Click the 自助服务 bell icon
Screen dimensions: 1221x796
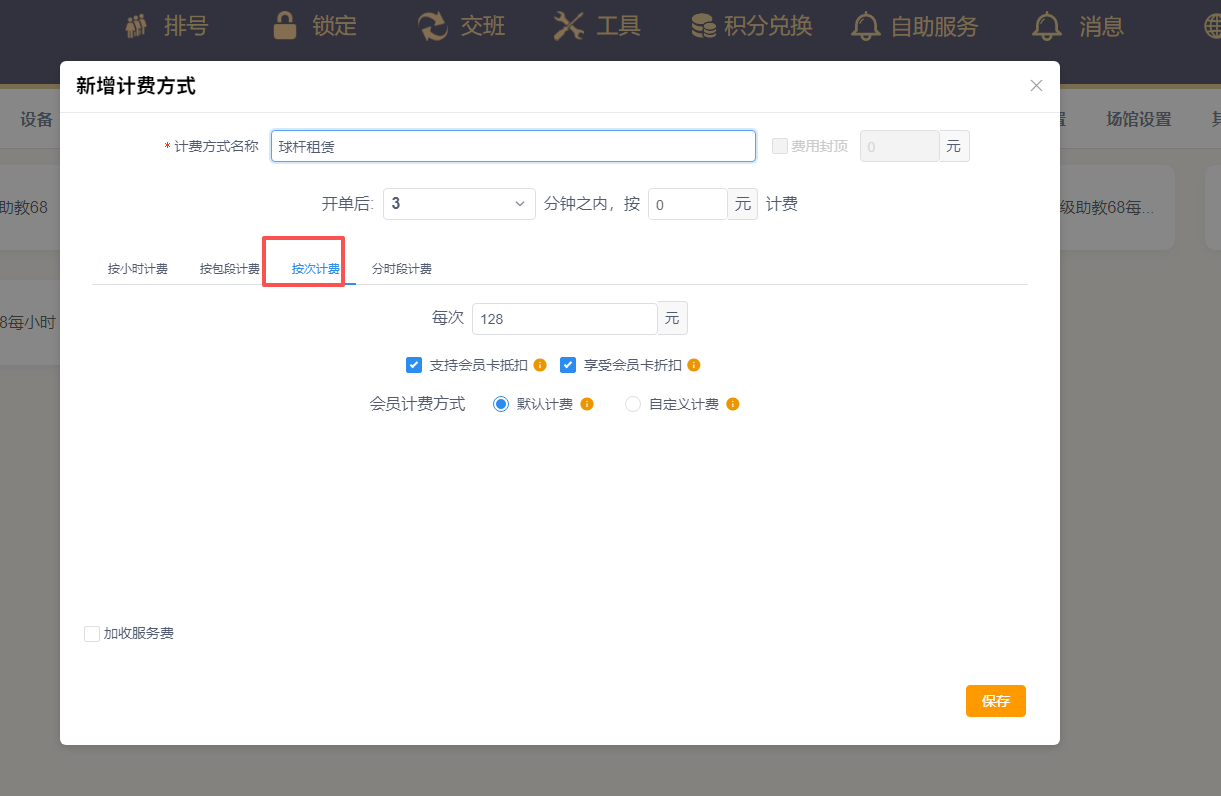point(866,27)
